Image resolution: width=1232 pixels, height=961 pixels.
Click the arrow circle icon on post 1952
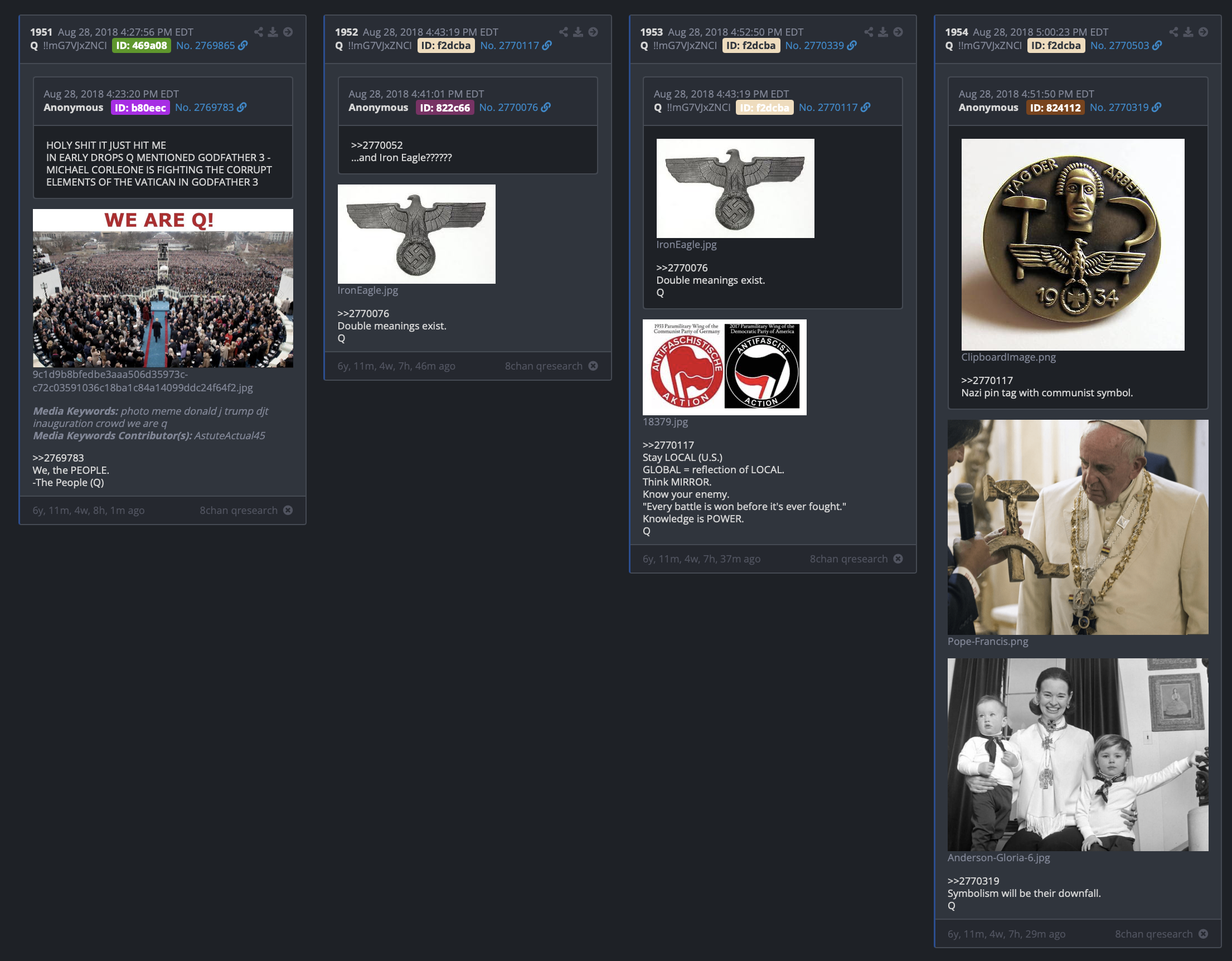(x=594, y=32)
